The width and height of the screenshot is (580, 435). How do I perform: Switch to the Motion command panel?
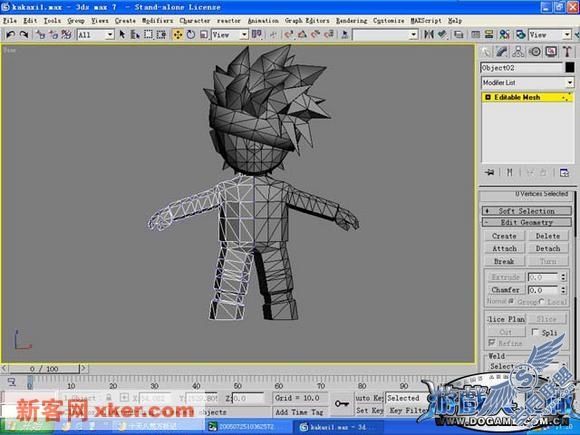pyautogui.click(x=535, y=52)
